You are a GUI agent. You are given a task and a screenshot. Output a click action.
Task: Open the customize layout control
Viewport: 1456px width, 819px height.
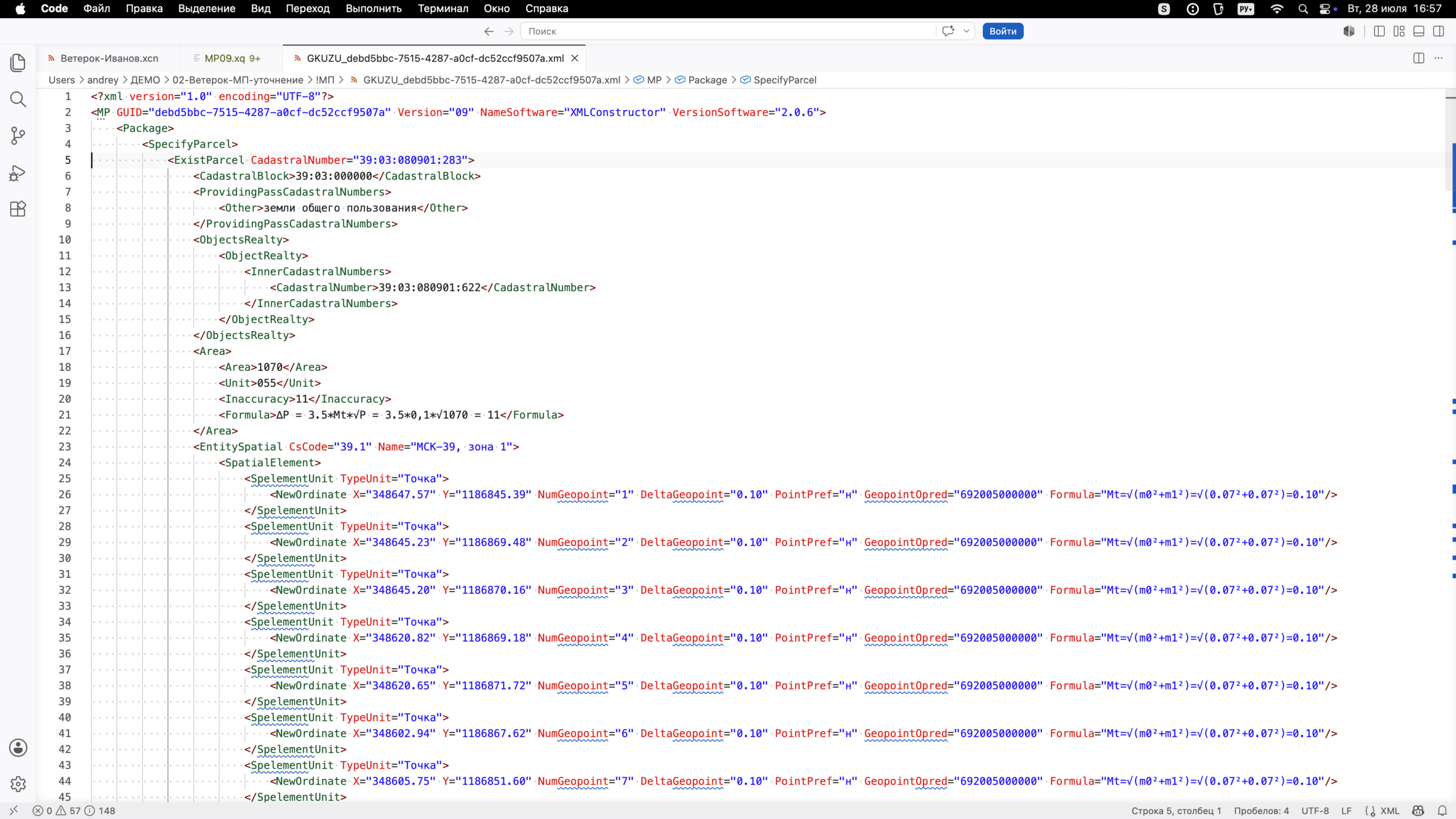[x=1399, y=31]
